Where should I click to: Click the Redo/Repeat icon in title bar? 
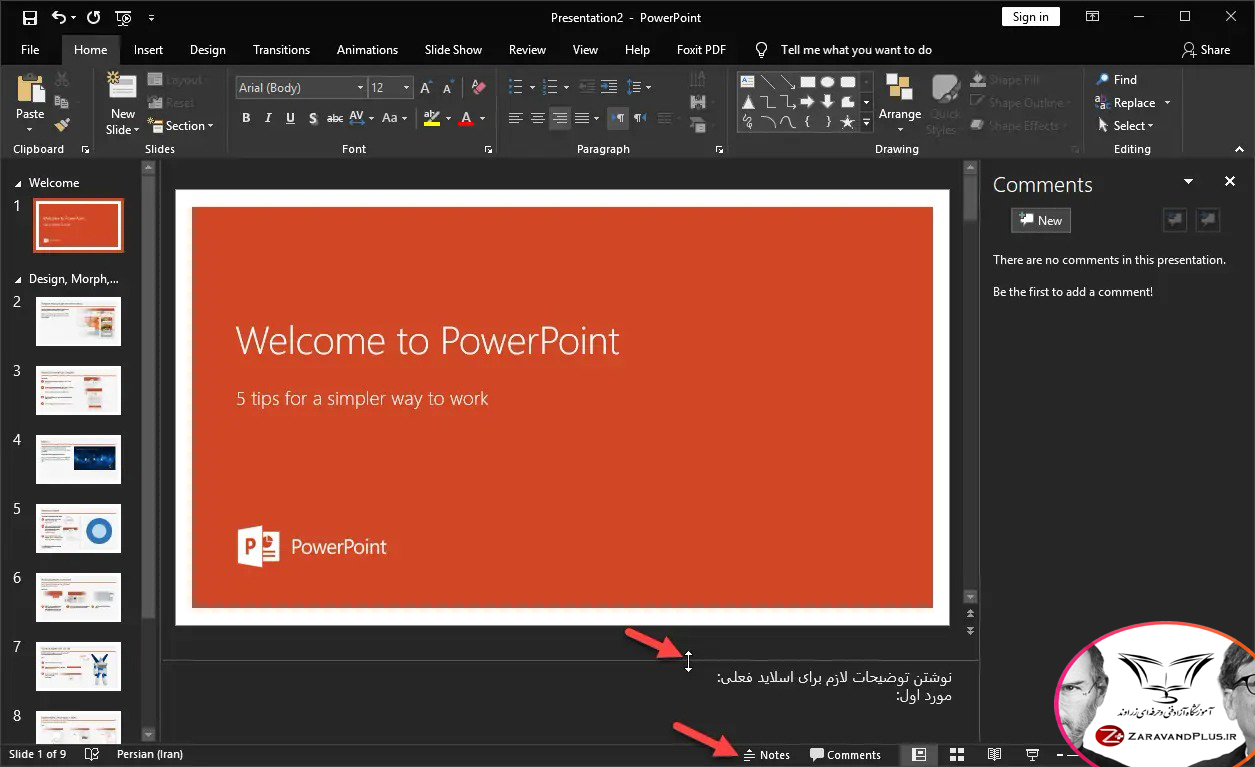[93, 17]
